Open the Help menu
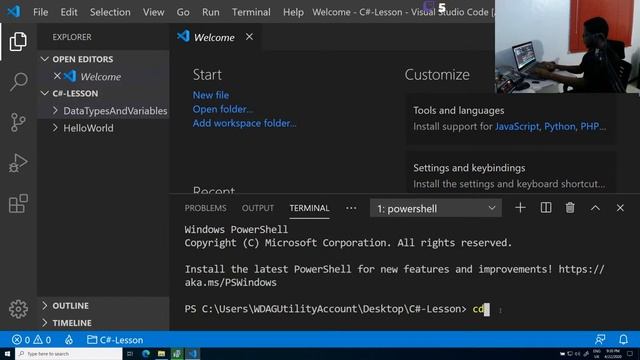This screenshot has height=360, width=640. click(x=293, y=12)
